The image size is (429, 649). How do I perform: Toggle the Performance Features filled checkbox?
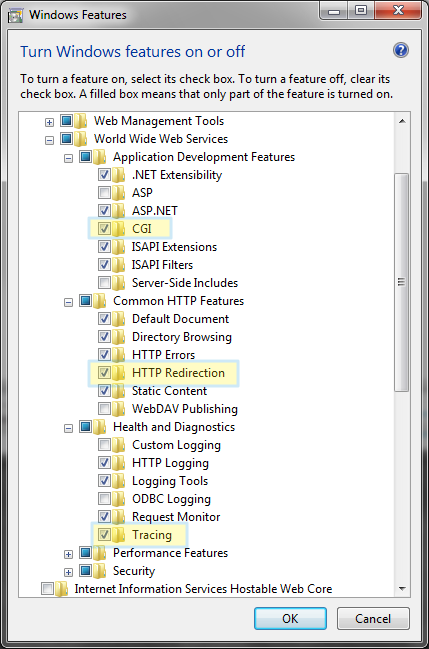tap(85, 553)
